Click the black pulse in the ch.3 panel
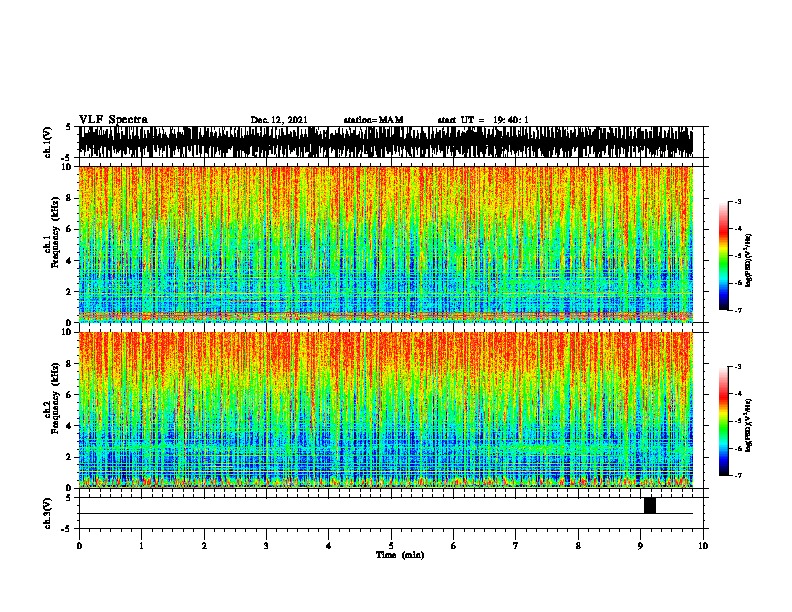The width and height of the screenshot is (792, 612). pyautogui.click(x=650, y=505)
